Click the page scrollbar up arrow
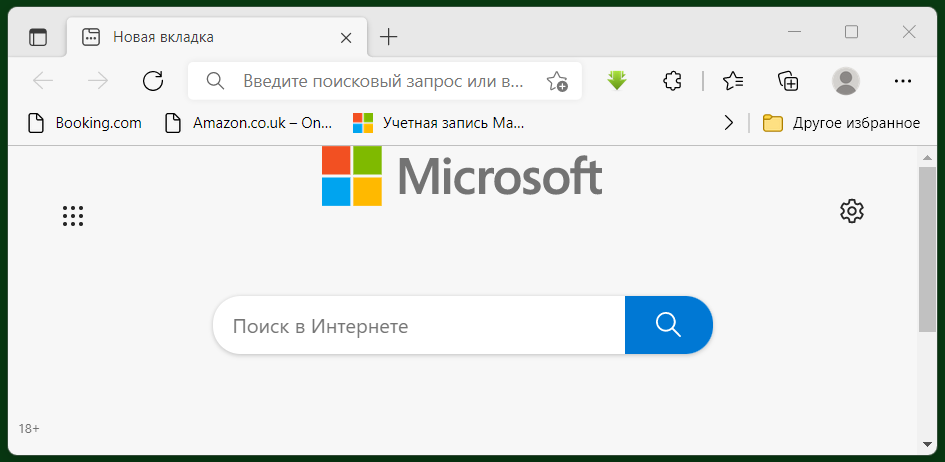Screen dimensions: 945x462 coord(927,158)
